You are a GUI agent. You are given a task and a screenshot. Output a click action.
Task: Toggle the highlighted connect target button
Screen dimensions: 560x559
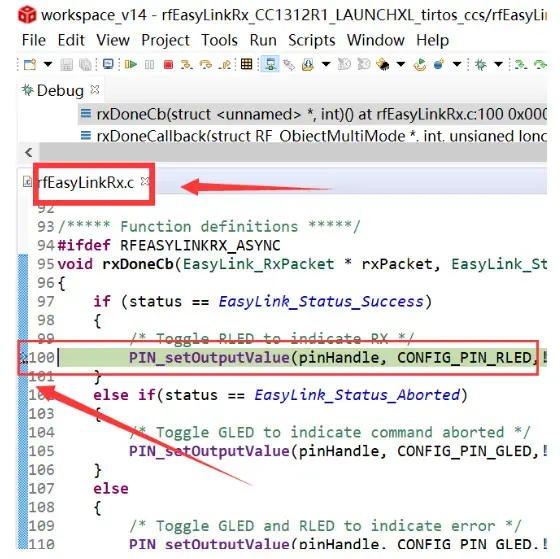click(x=270, y=64)
